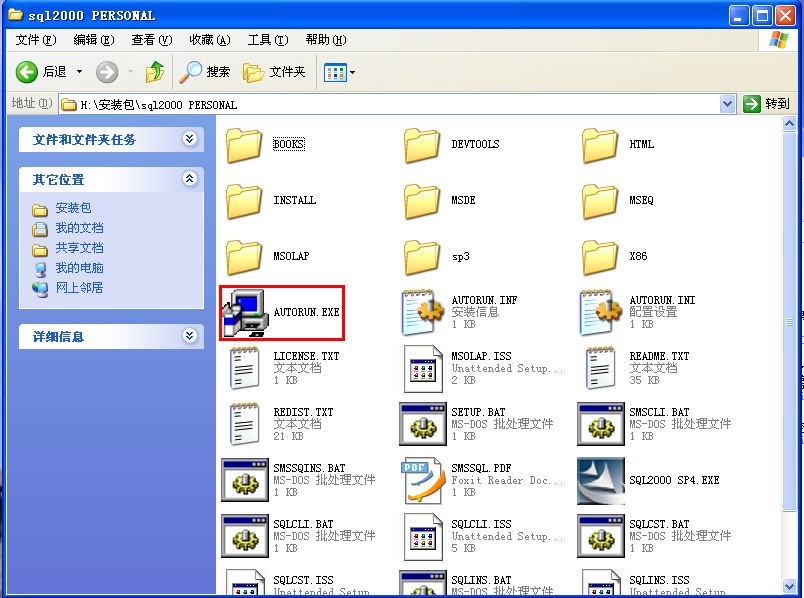
Task: Open the 文件(F) menu
Action: click(35, 40)
